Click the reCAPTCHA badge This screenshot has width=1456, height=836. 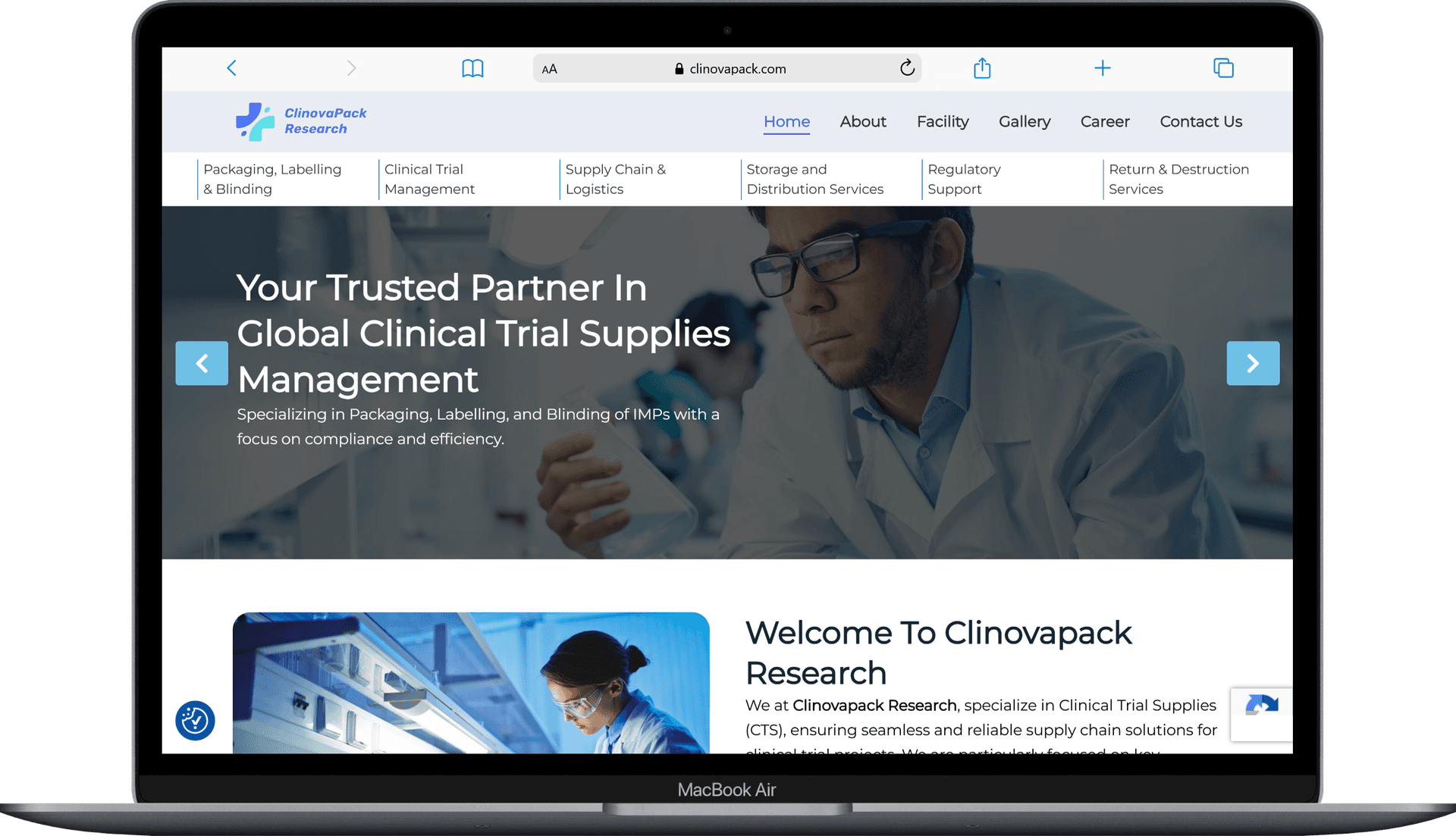(x=1261, y=713)
